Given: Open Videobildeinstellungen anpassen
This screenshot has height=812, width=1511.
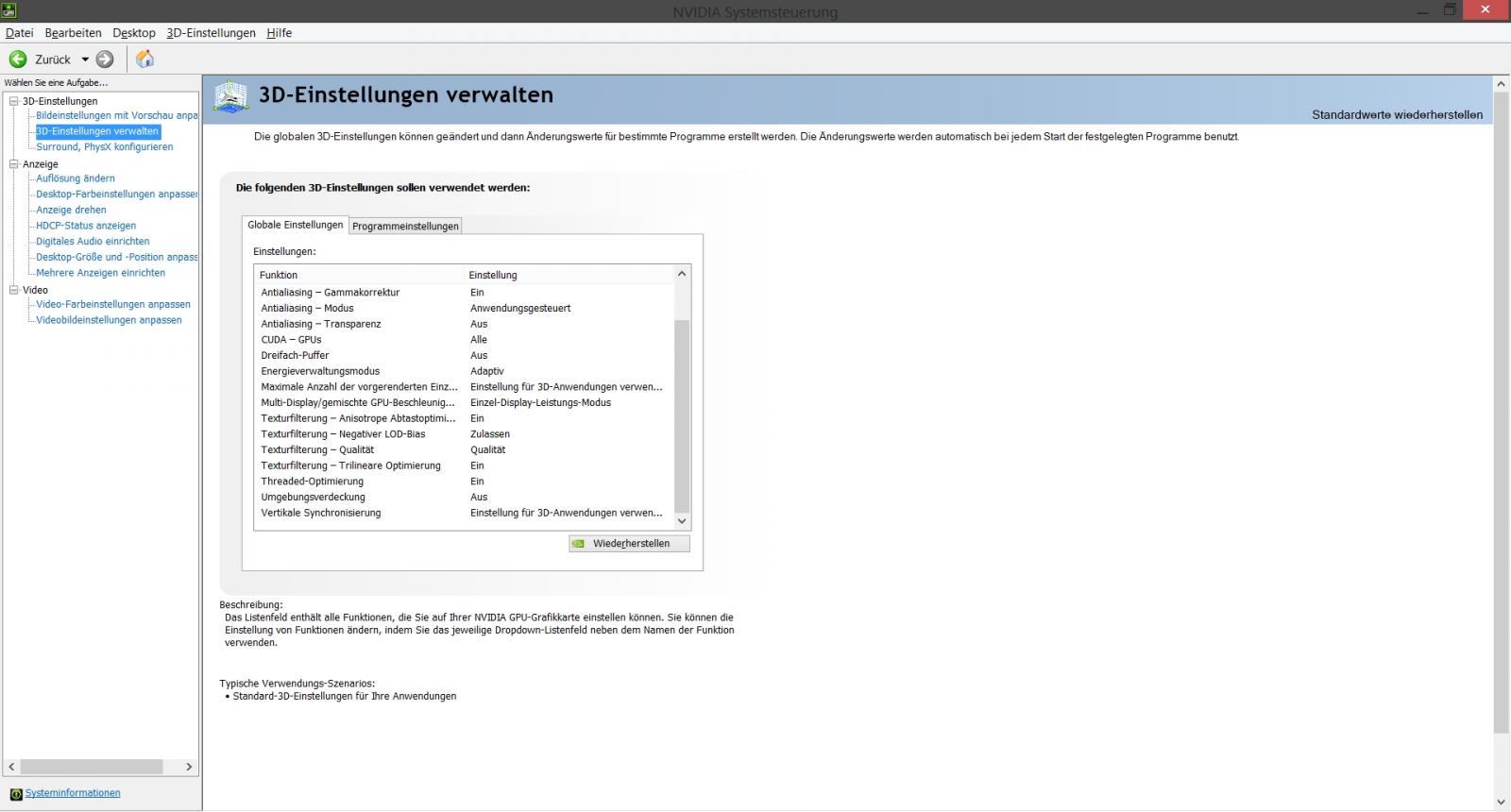Looking at the screenshot, I should [109, 320].
